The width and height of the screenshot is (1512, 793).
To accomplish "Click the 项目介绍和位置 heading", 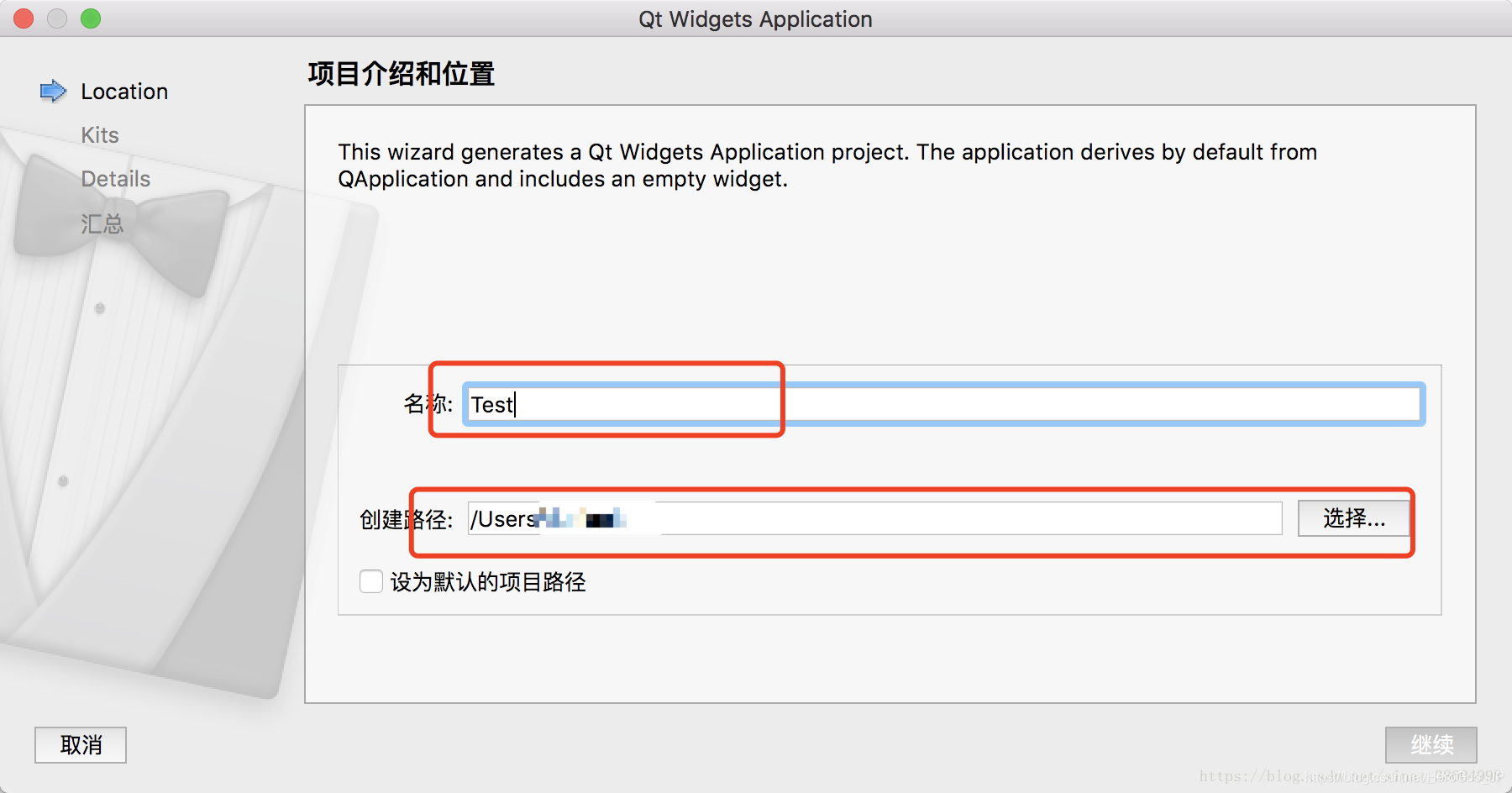I will (x=402, y=74).
